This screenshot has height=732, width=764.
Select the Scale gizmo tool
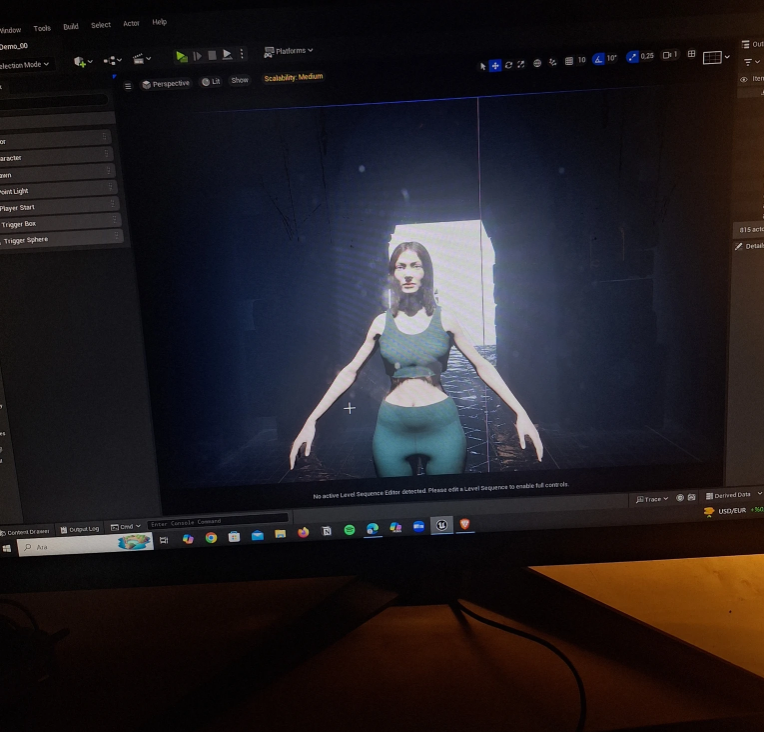(521, 64)
